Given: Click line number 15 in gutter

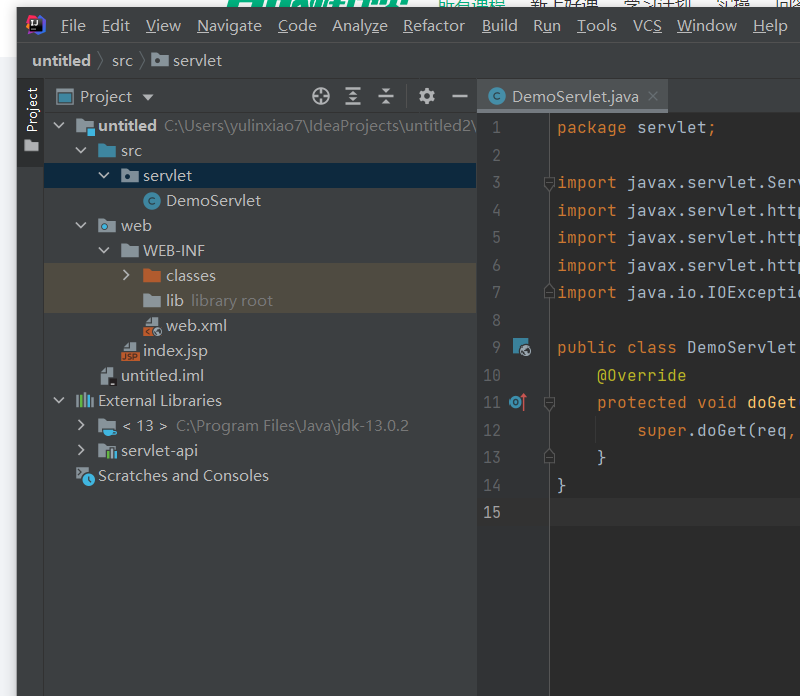Looking at the screenshot, I should coord(492,512).
